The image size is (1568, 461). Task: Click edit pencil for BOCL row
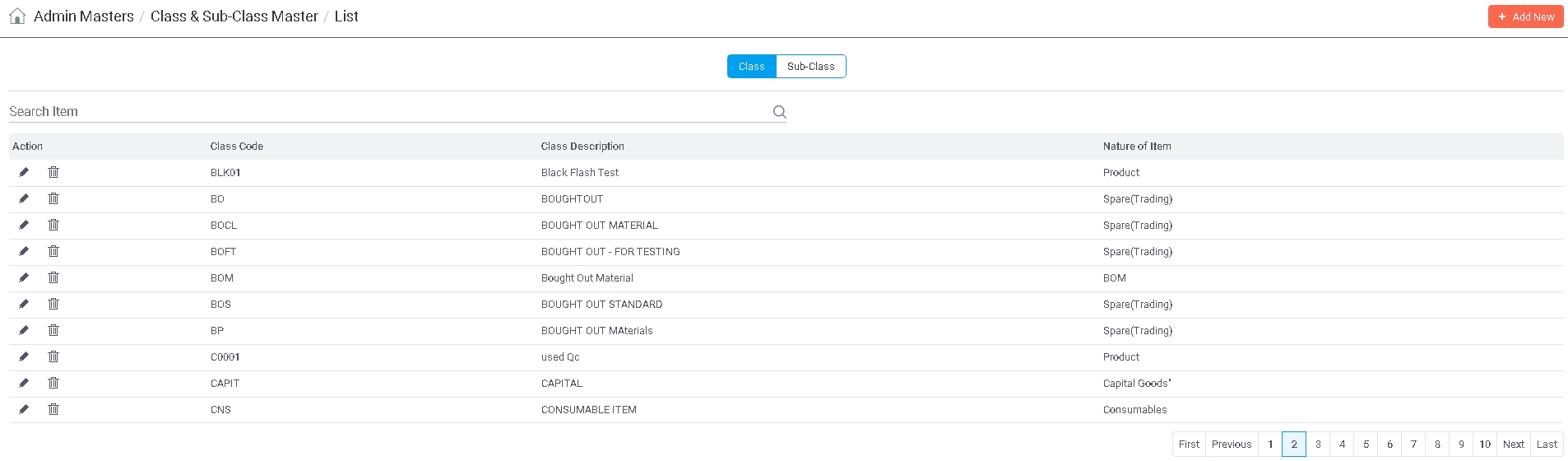click(24, 225)
